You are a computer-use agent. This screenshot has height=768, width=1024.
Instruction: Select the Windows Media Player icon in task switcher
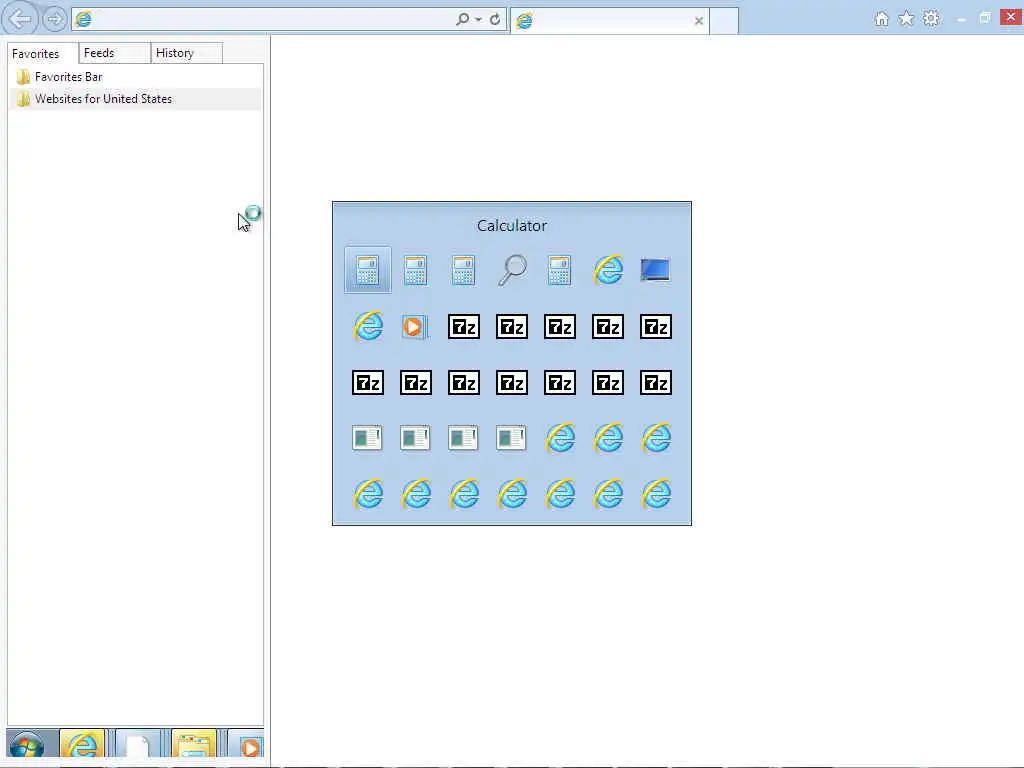tap(415, 327)
